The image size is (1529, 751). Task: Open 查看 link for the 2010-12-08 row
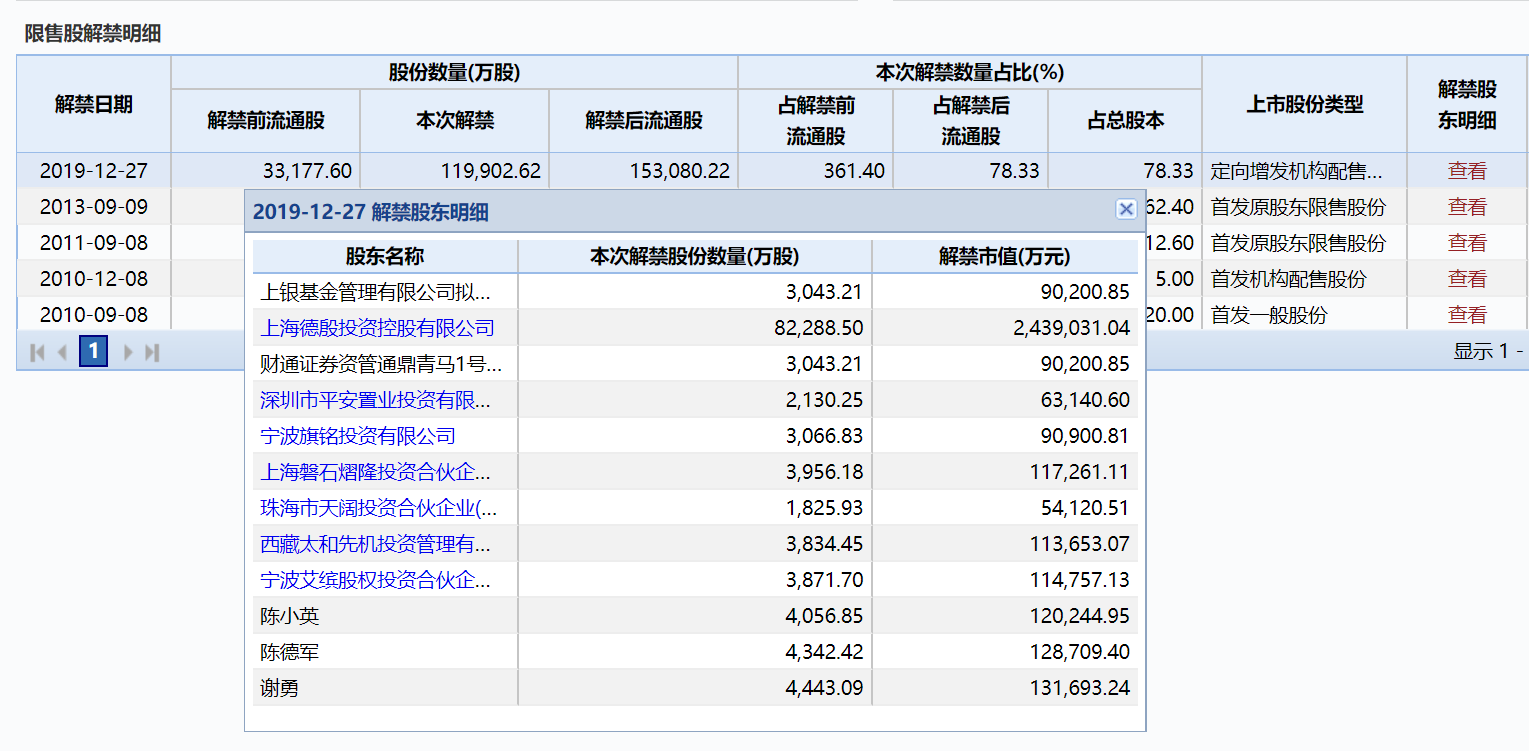pyautogui.click(x=1467, y=279)
